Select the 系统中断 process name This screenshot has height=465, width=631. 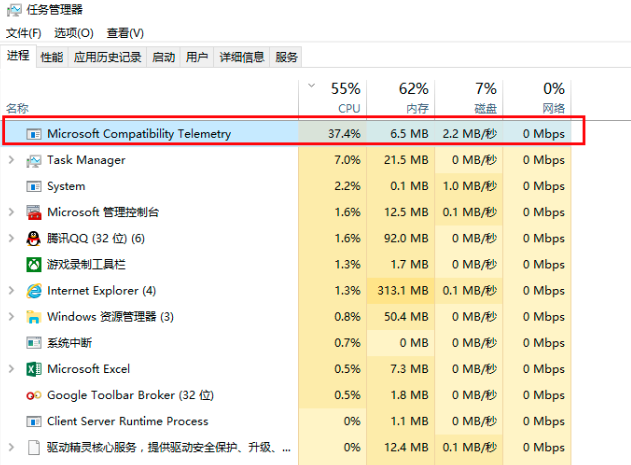pyautogui.click(x=69, y=343)
